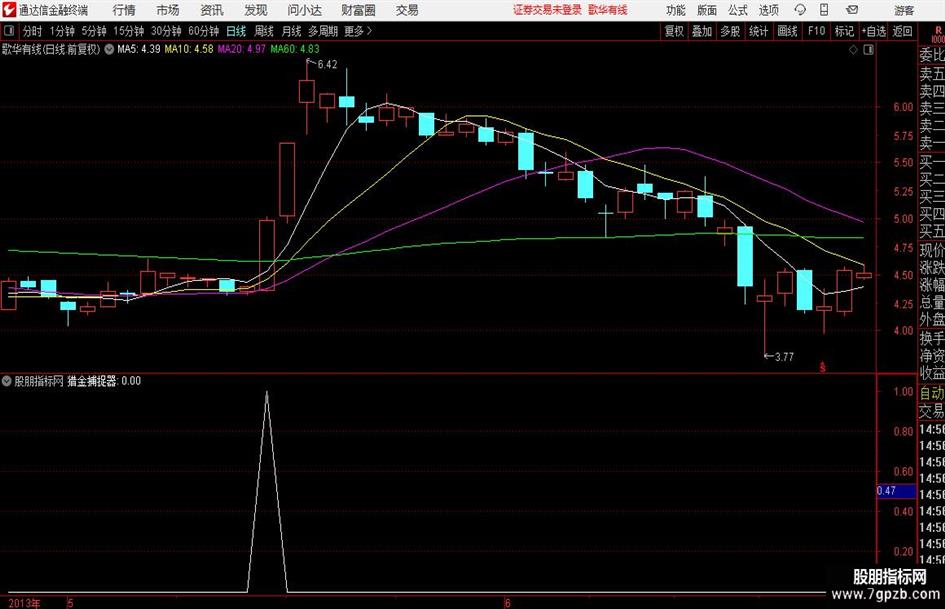945x609 pixels.
Task: Switch to the 周线 weekly tab
Action: tap(264, 31)
